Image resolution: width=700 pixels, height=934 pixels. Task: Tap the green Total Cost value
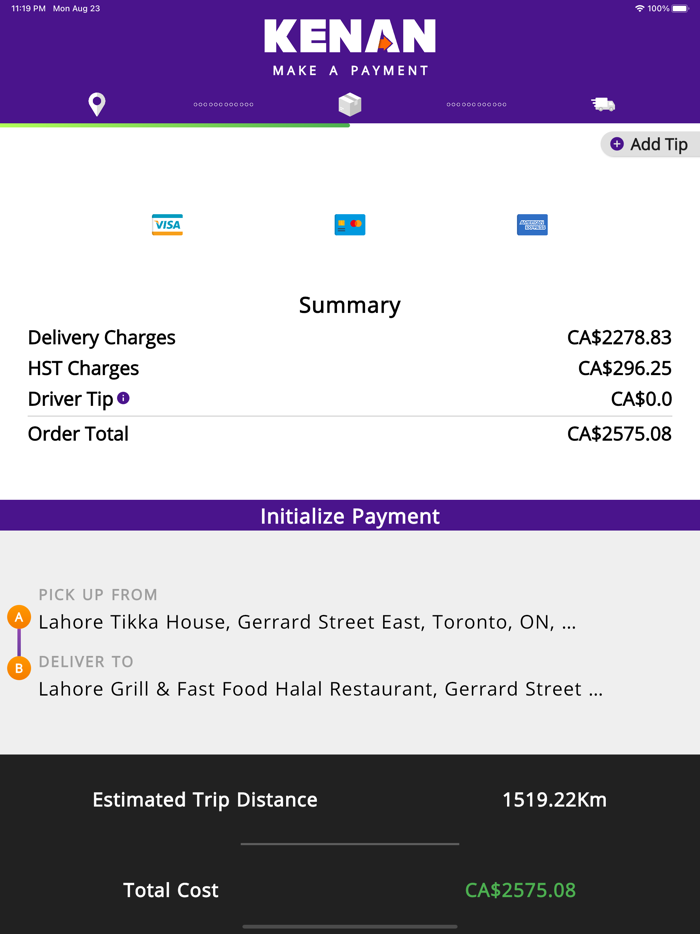(x=520, y=890)
